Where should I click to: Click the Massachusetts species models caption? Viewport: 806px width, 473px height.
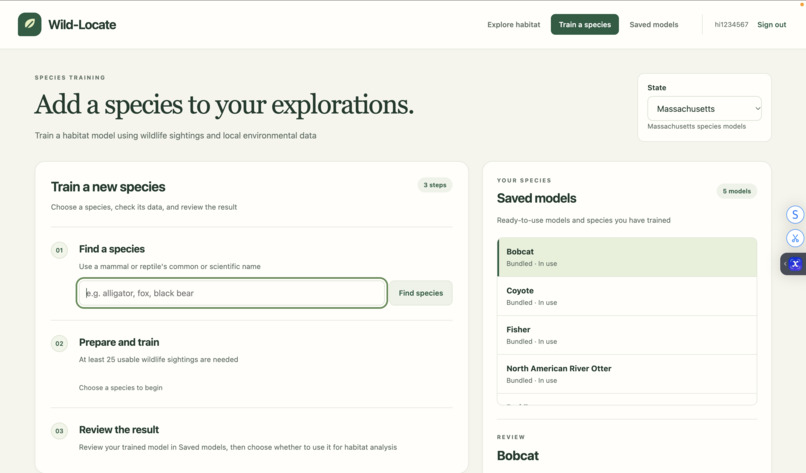pos(697,126)
